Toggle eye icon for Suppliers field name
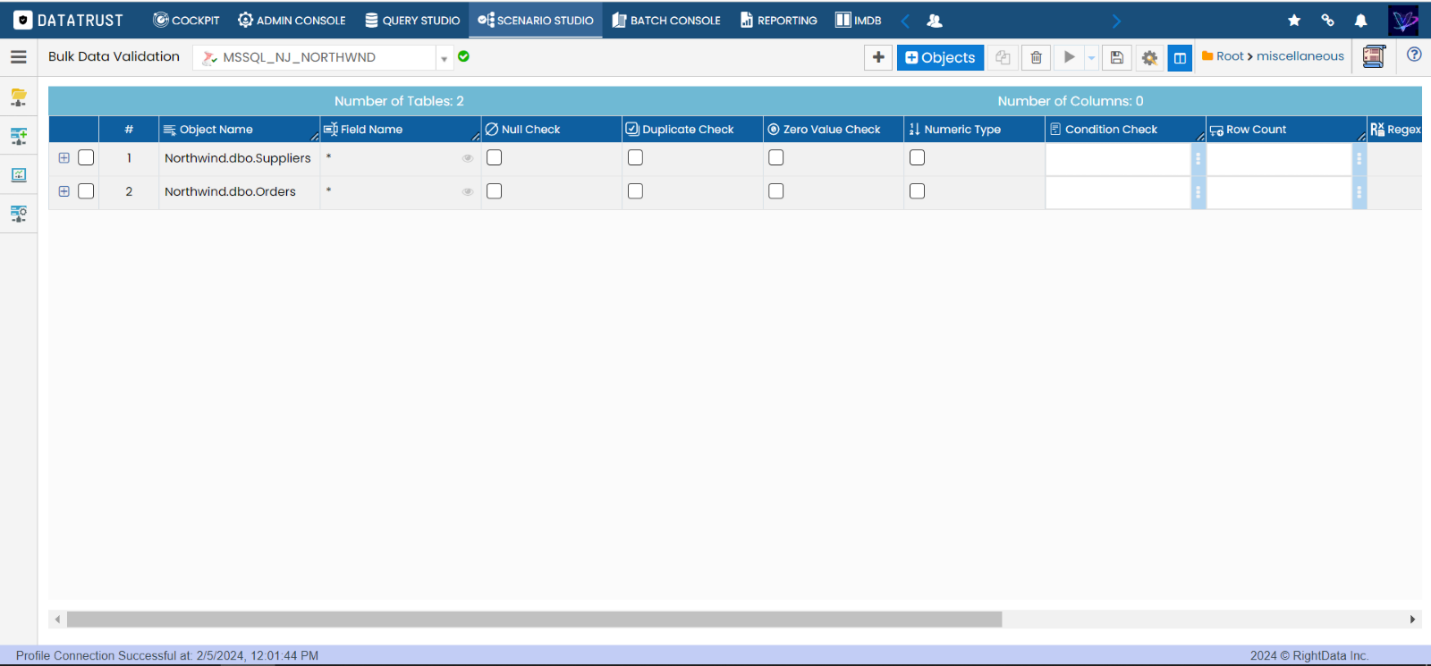The height and width of the screenshot is (666, 1431). 467,158
